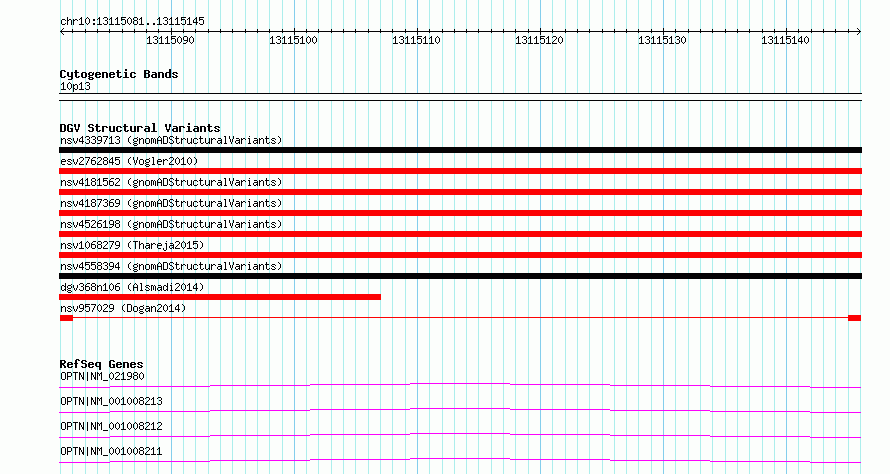Open transcript OPTN|NM_001008212
The width and height of the screenshot is (890, 474).
coord(111,426)
